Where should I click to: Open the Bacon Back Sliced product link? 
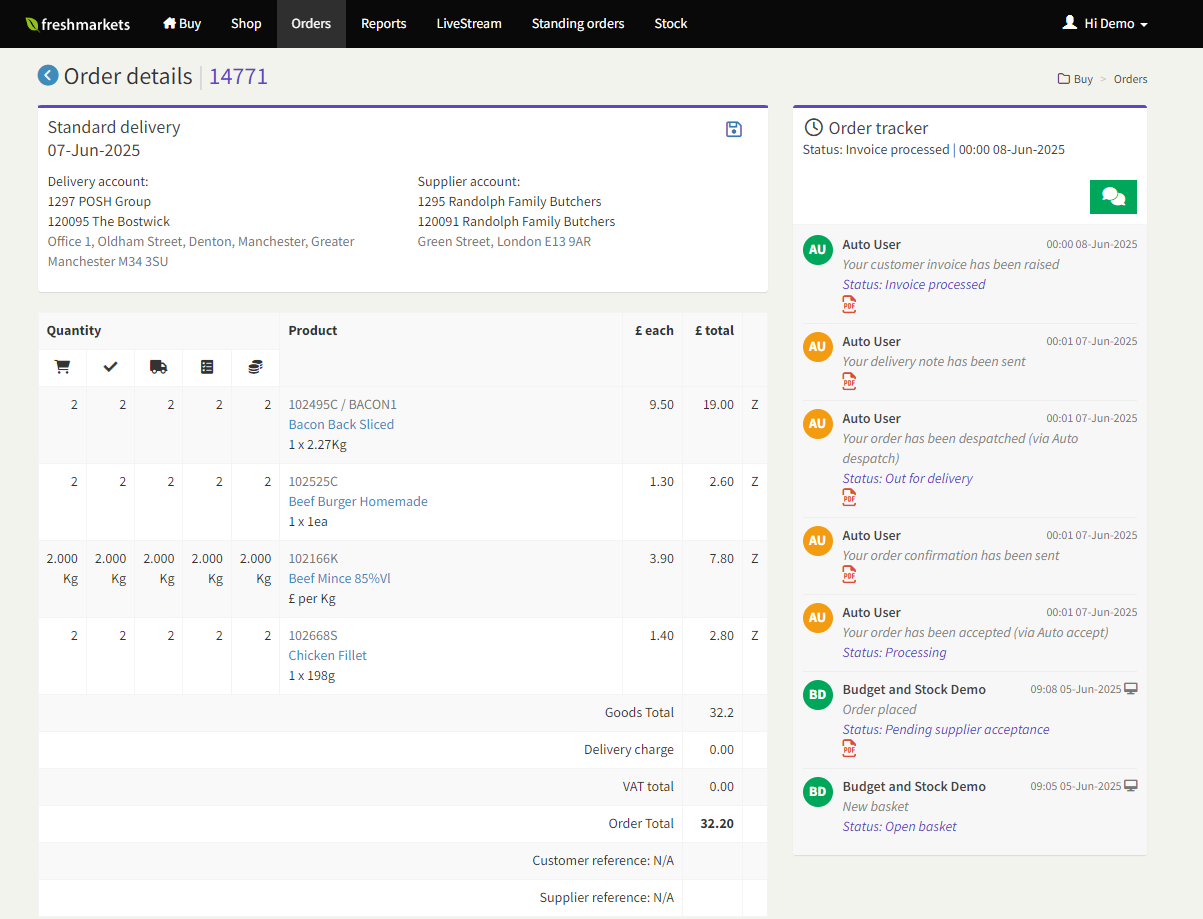pos(341,424)
